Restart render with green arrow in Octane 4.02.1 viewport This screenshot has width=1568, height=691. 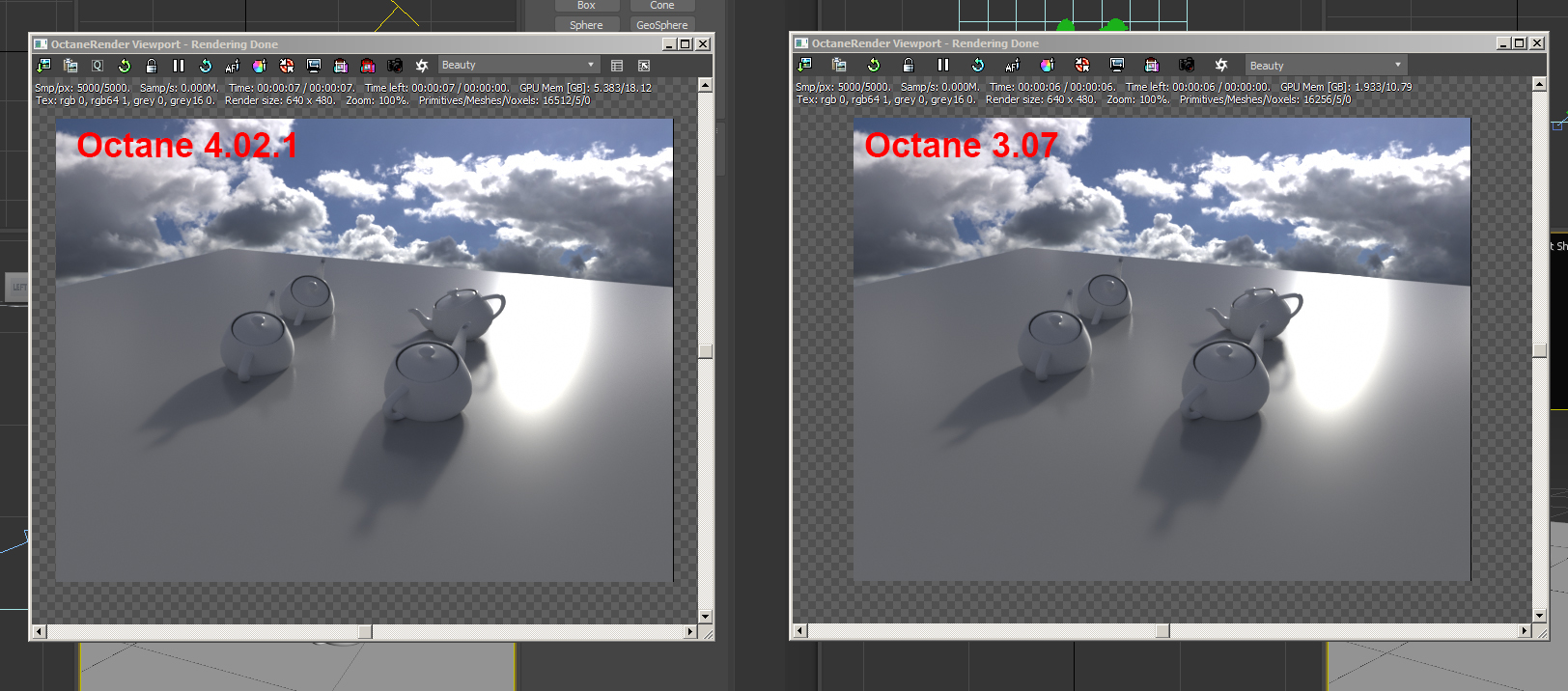click(x=125, y=66)
